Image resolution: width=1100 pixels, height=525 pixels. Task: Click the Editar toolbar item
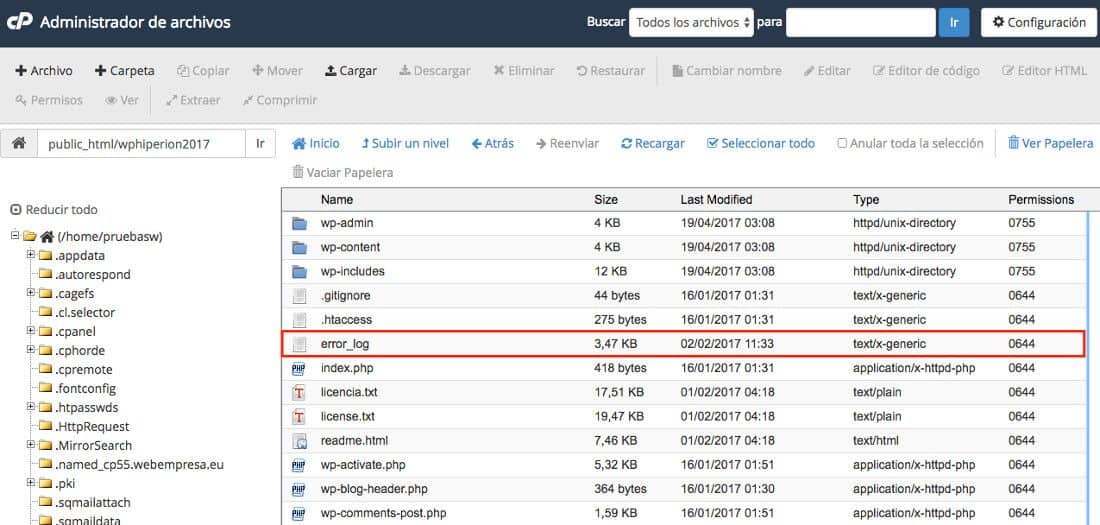[827, 71]
